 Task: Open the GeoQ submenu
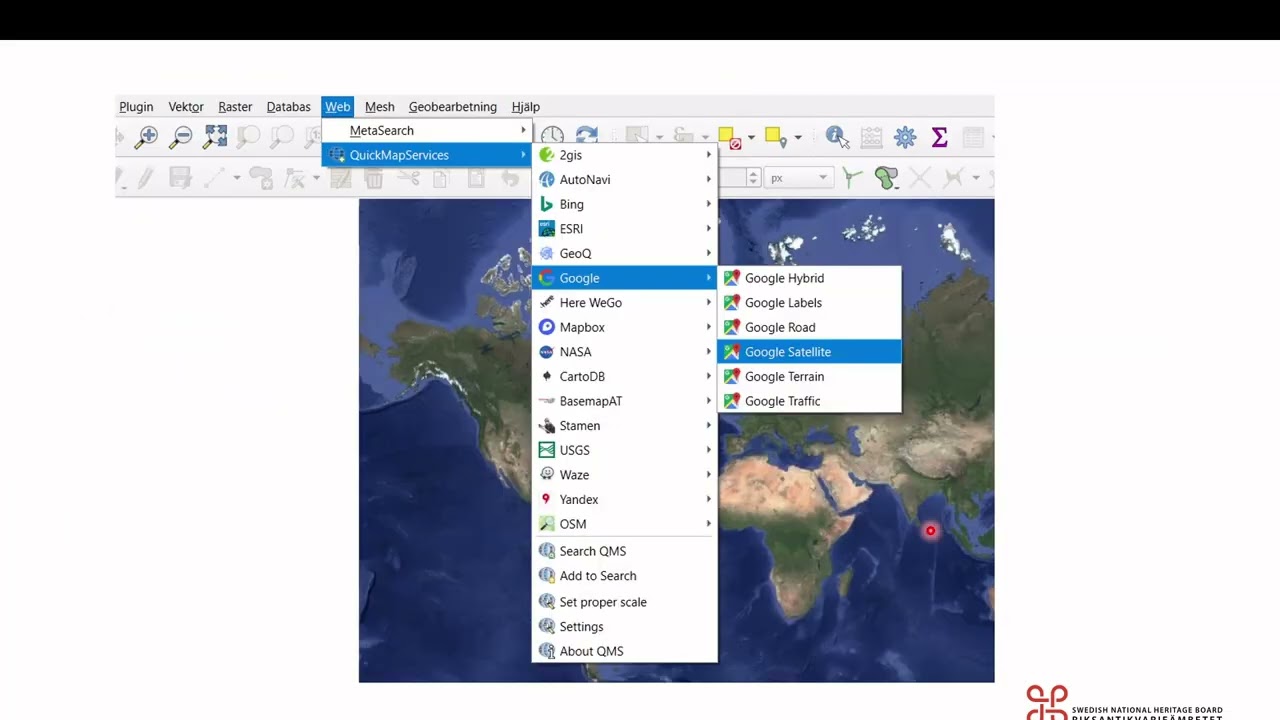[624, 253]
